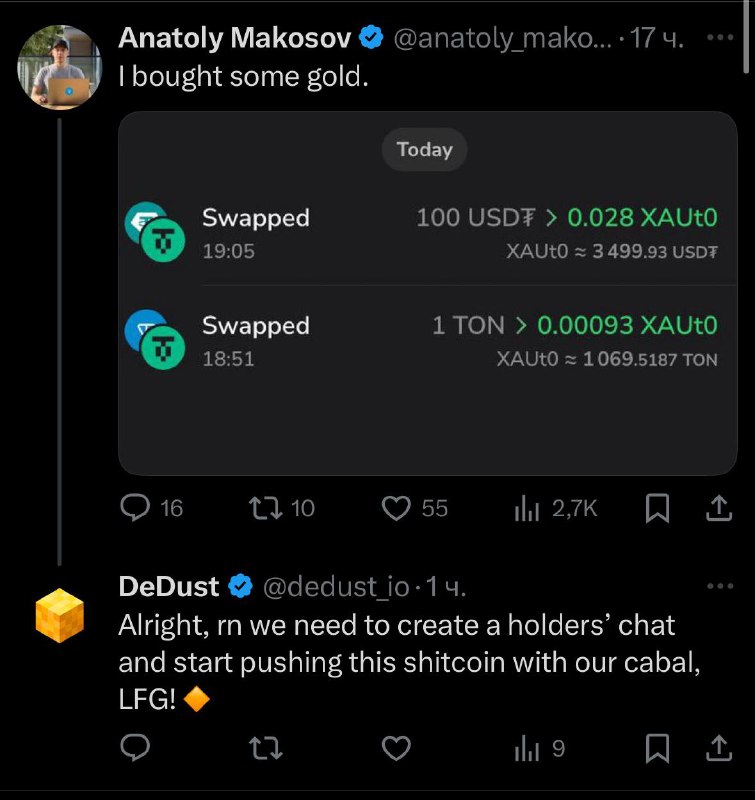This screenshot has height=800, width=755.
Task: Visit the @dedust_io handle link
Action: click(x=336, y=587)
